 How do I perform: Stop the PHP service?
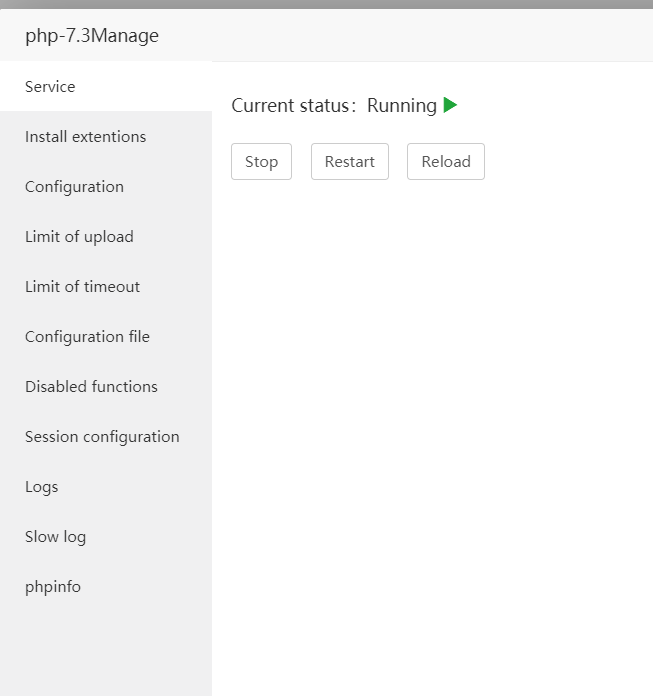(261, 162)
